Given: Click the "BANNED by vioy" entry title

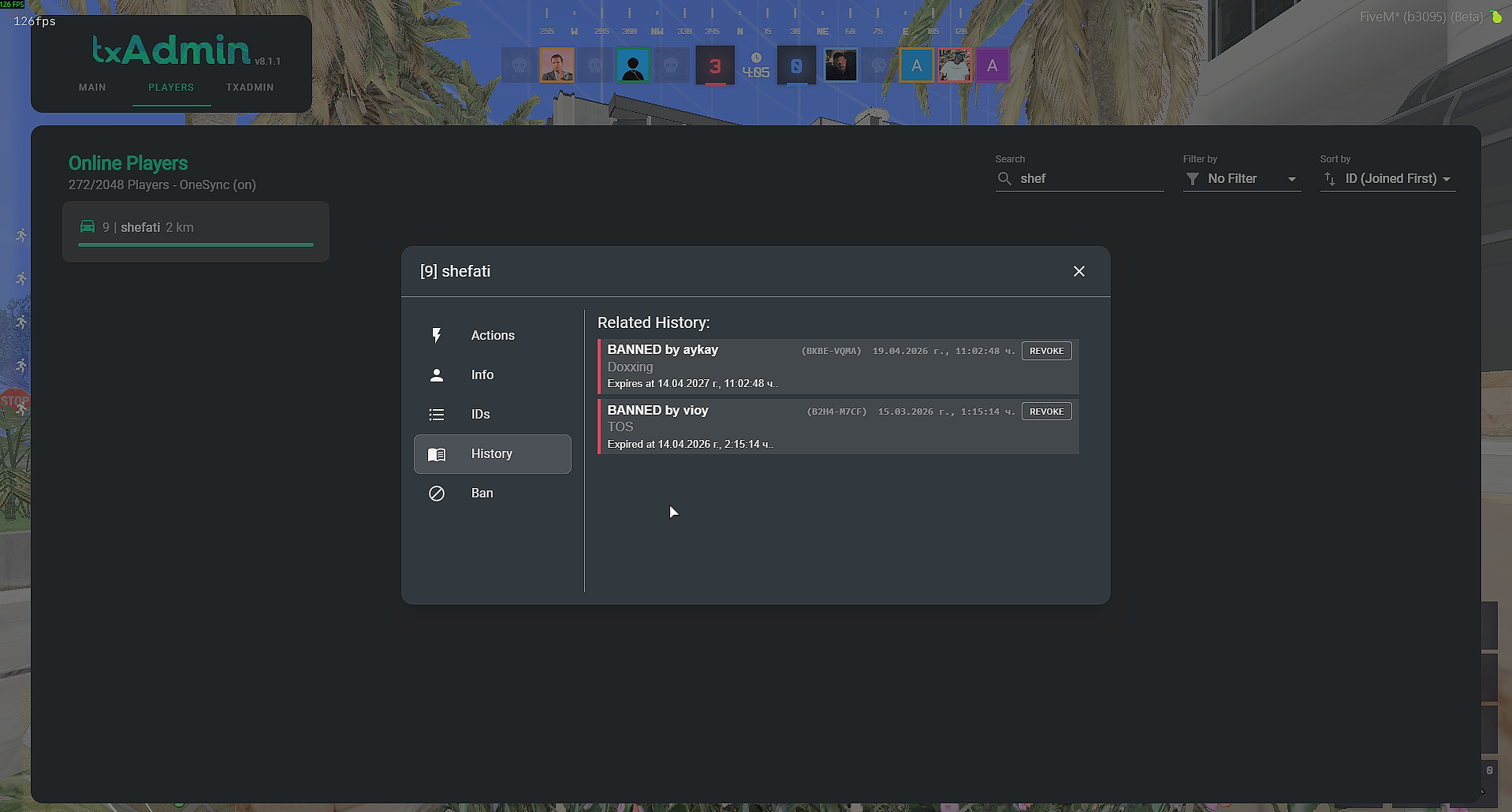Looking at the screenshot, I should (658, 411).
